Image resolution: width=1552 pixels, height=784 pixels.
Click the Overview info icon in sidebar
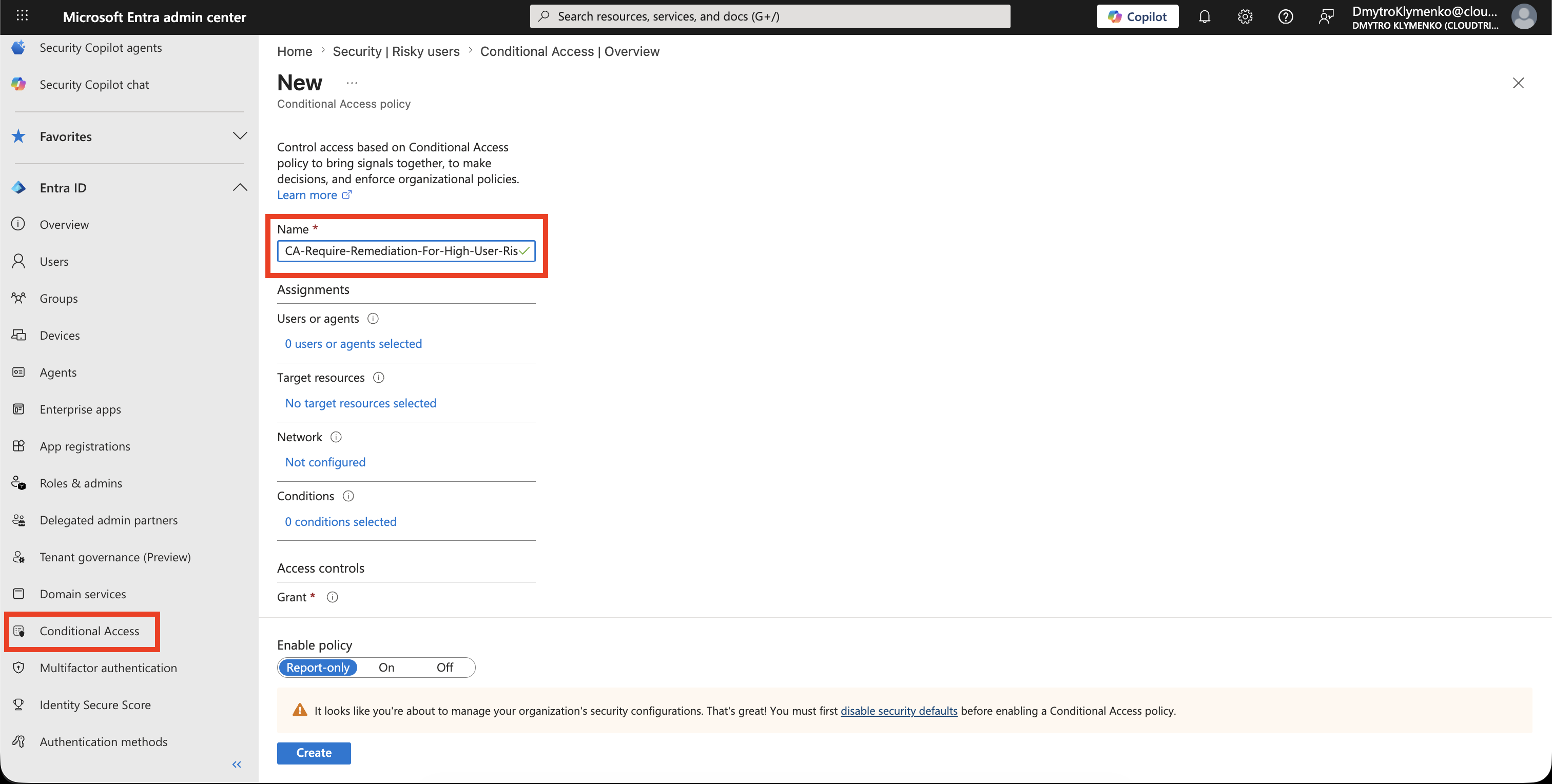[18, 224]
